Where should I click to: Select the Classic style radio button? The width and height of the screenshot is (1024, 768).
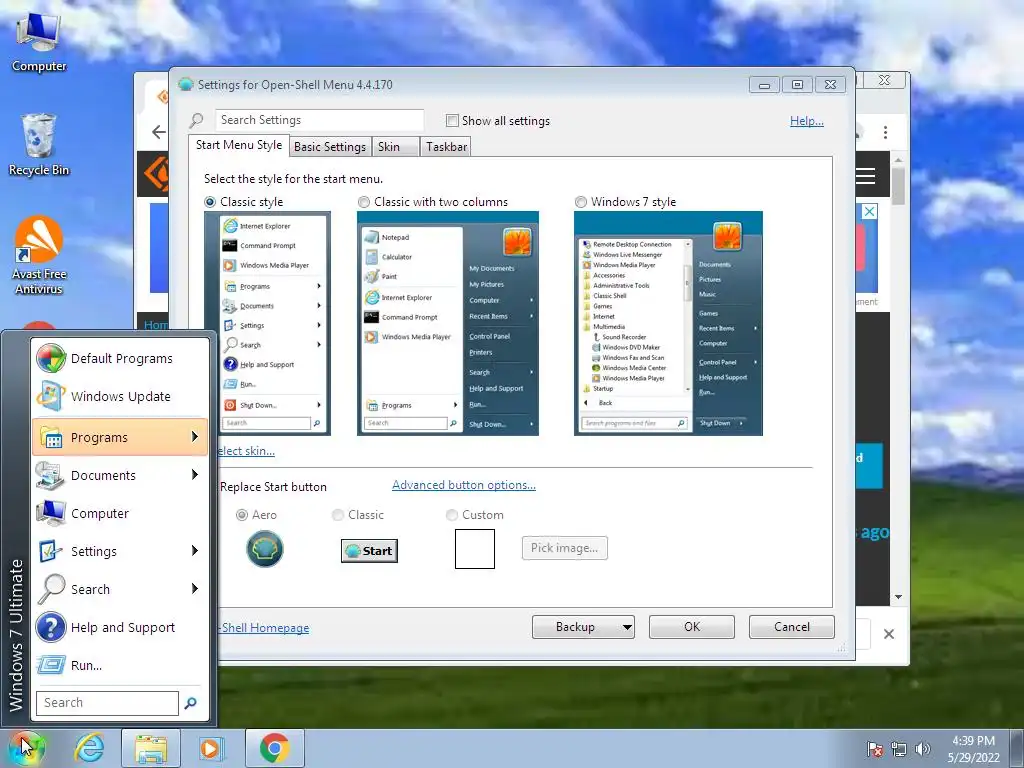tap(210, 202)
